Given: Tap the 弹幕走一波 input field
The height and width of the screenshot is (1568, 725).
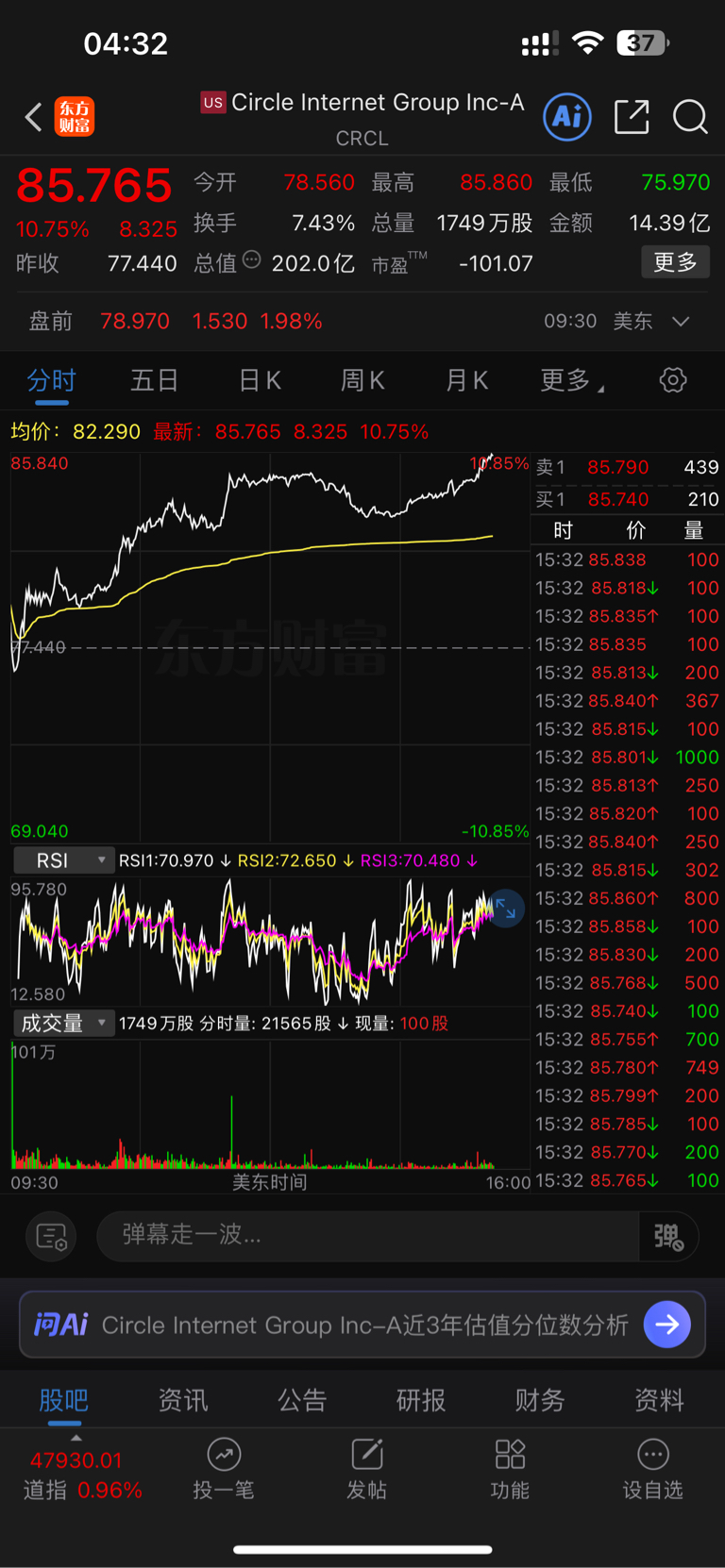Looking at the screenshot, I should point(368,1236).
